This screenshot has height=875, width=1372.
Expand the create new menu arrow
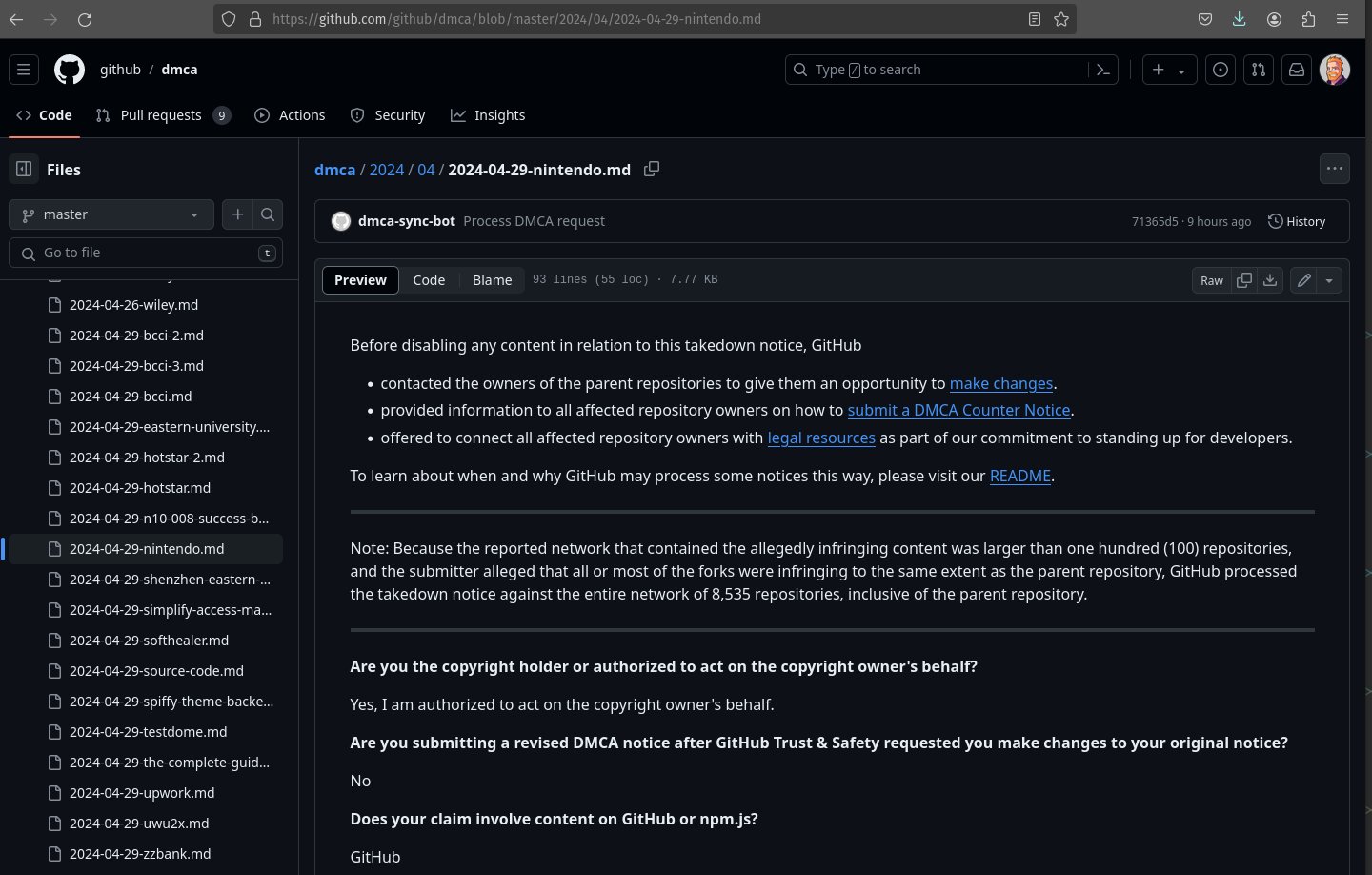pos(1181,71)
